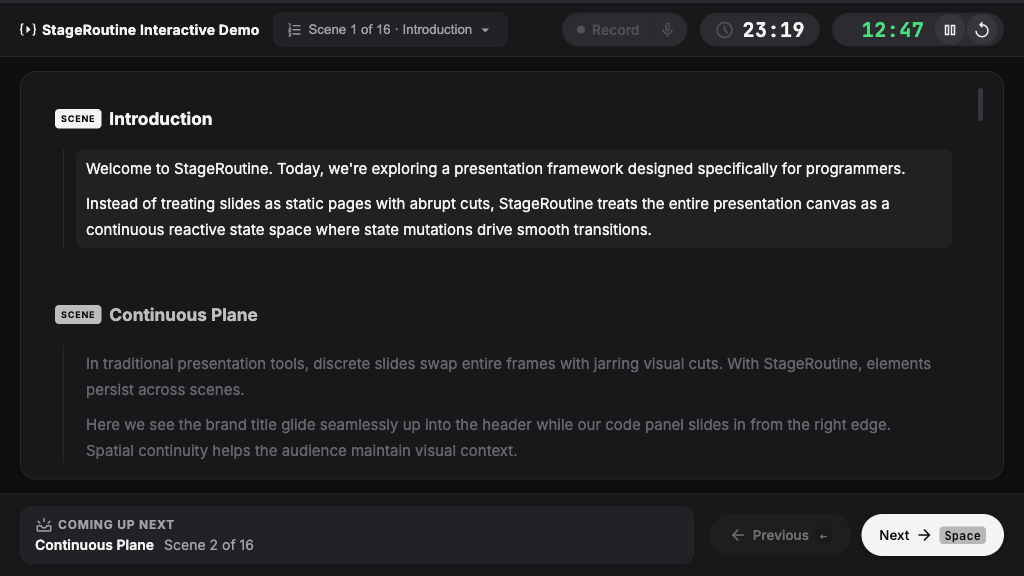Click the "Scene 2 of 16" label
1024x576 pixels.
point(208,545)
